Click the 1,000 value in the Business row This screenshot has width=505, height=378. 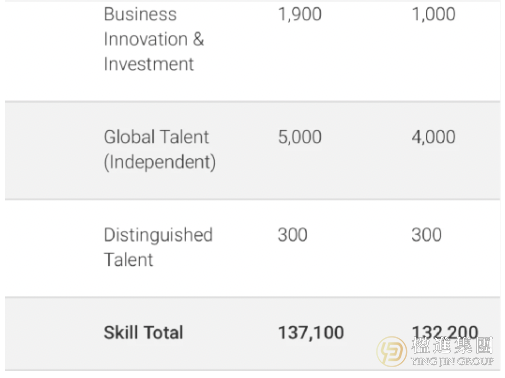(433, 14)
